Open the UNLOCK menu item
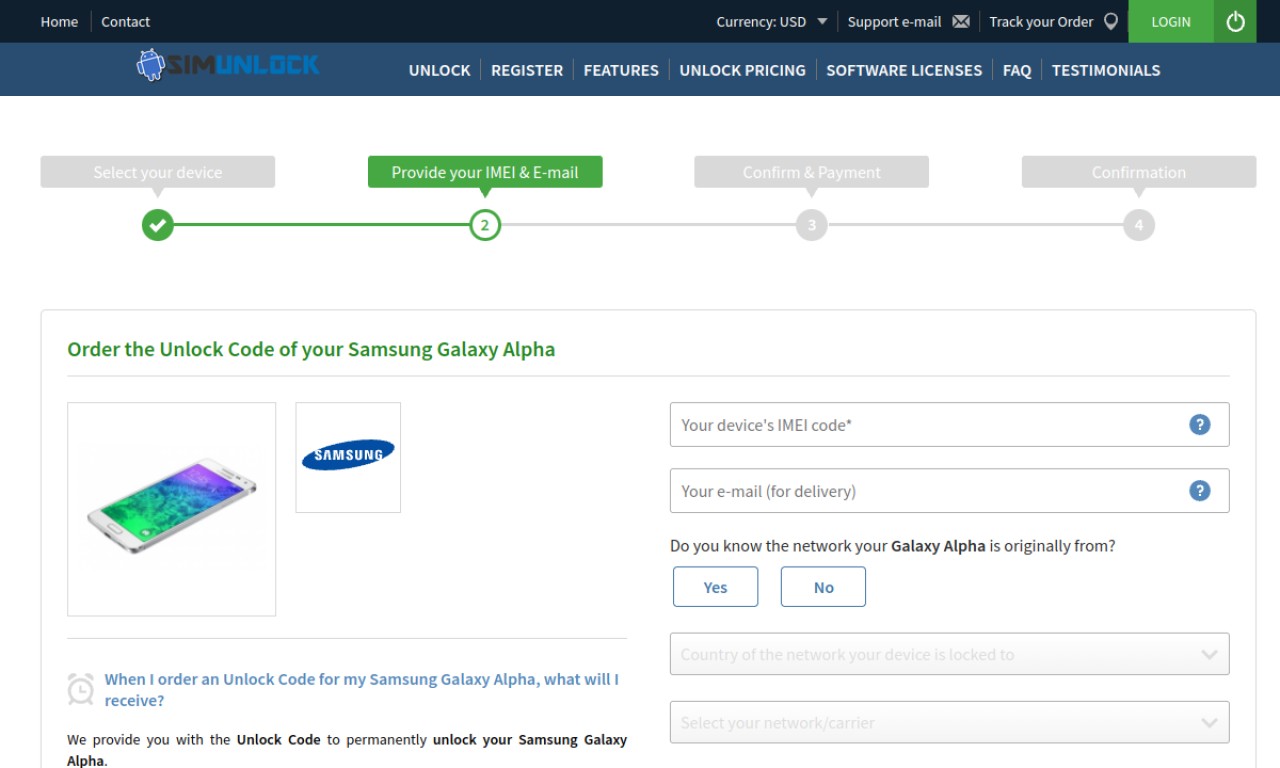Viewport: 1280px width, 768px height. pos(439,70)
